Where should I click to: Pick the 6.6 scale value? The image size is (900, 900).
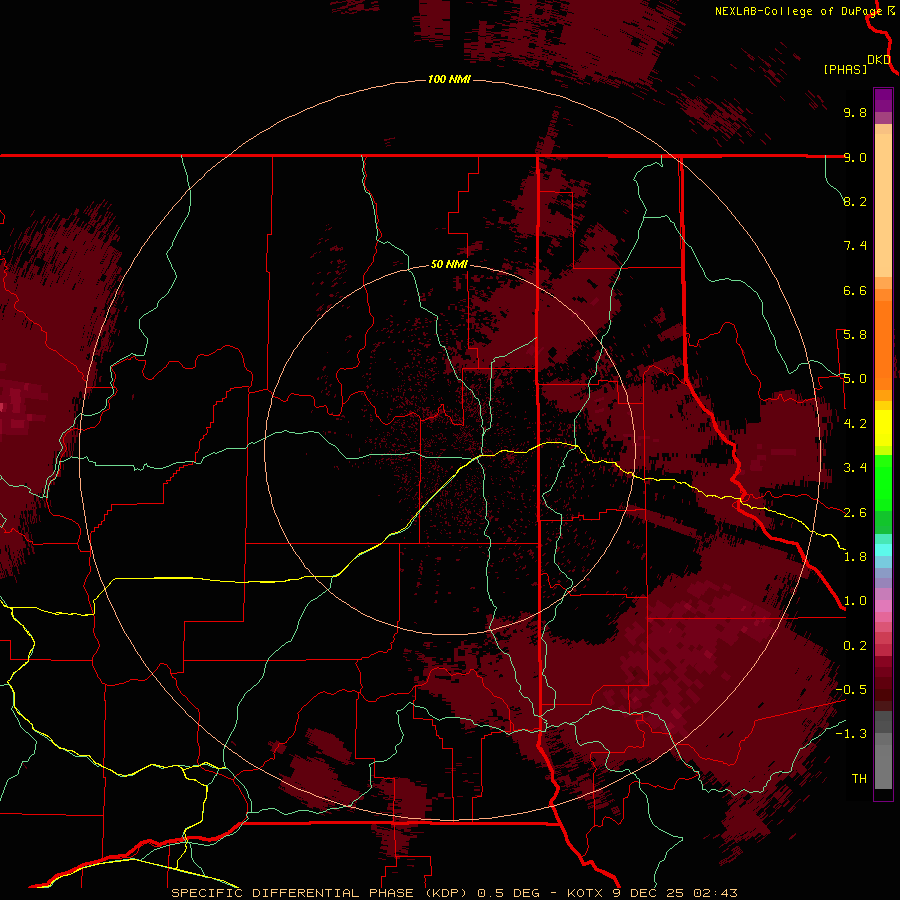855,290
